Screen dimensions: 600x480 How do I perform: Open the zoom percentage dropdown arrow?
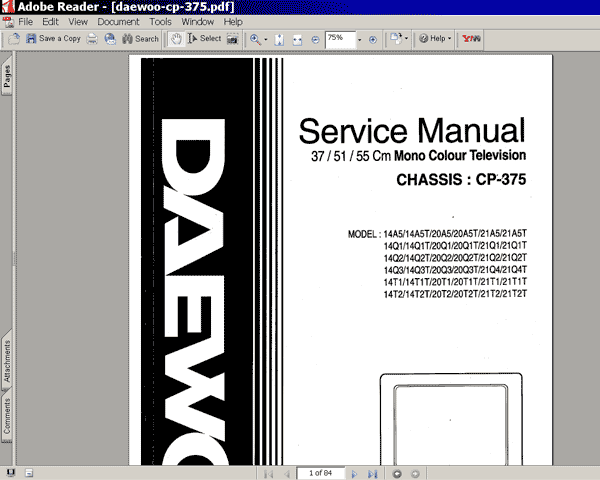pyautogui.click(x=360, y=40)
